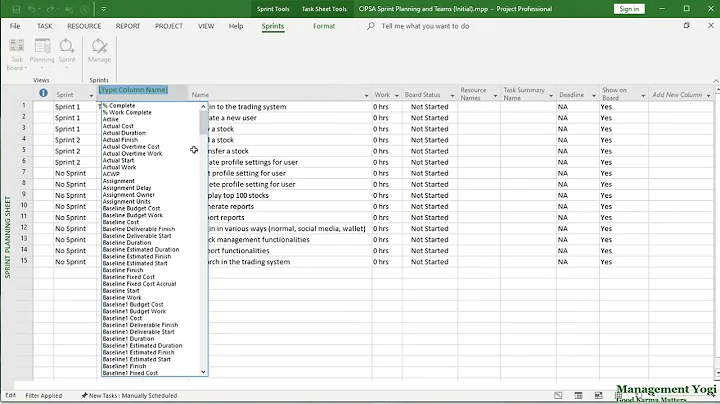Choose 'Actual Cost' from the field list
Screen dimensions: 720x404
(118, 126)
